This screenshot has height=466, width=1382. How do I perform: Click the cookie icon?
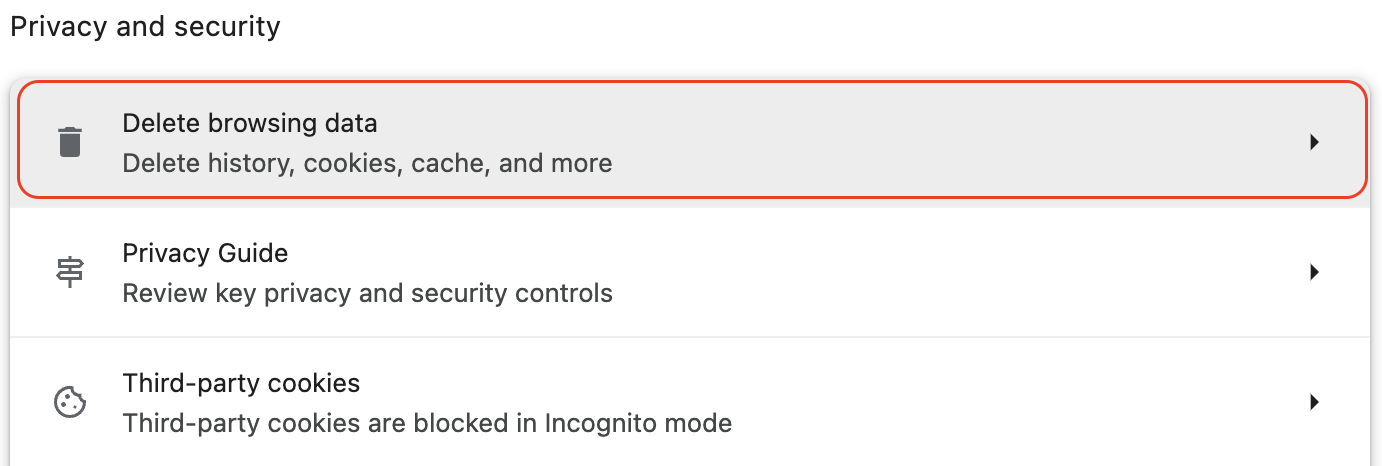point(69,402)
